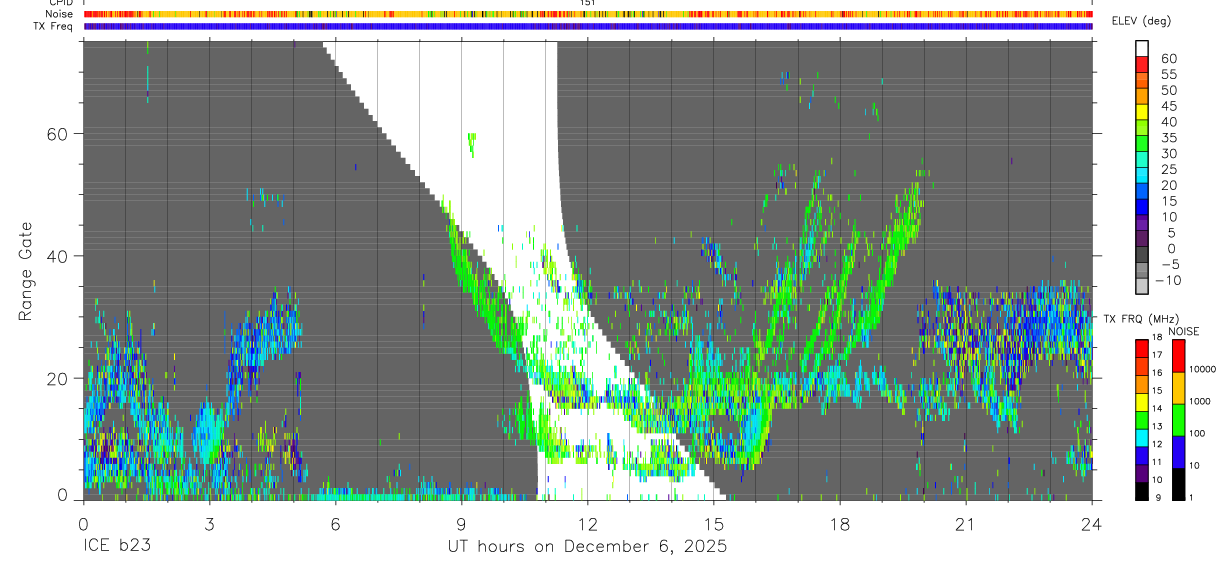The image size is (1228, 567).
Task: Click the 'TX Freq' row label at top left
Action: [54, 26]
